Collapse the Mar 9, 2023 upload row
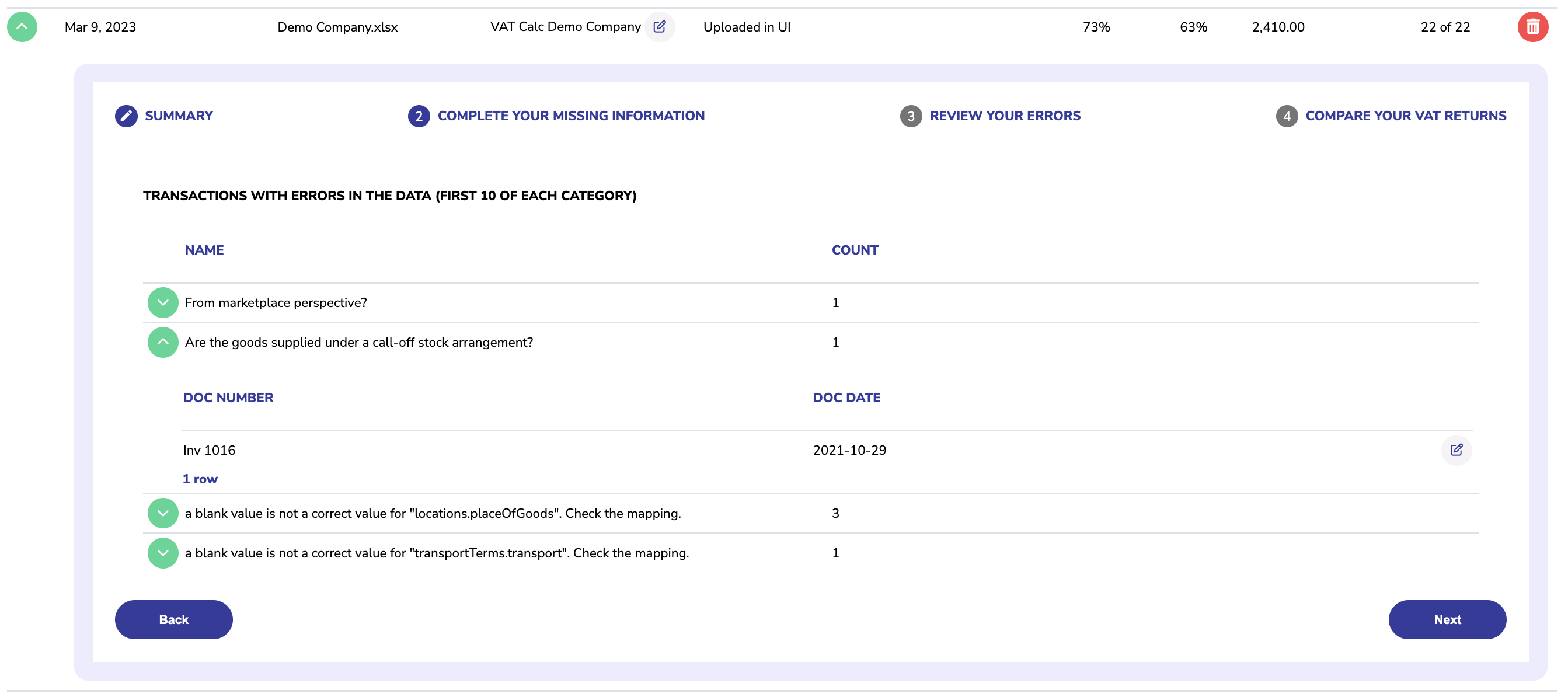The height and width of the screenshot is (697, 1568). tap(22, 27)
